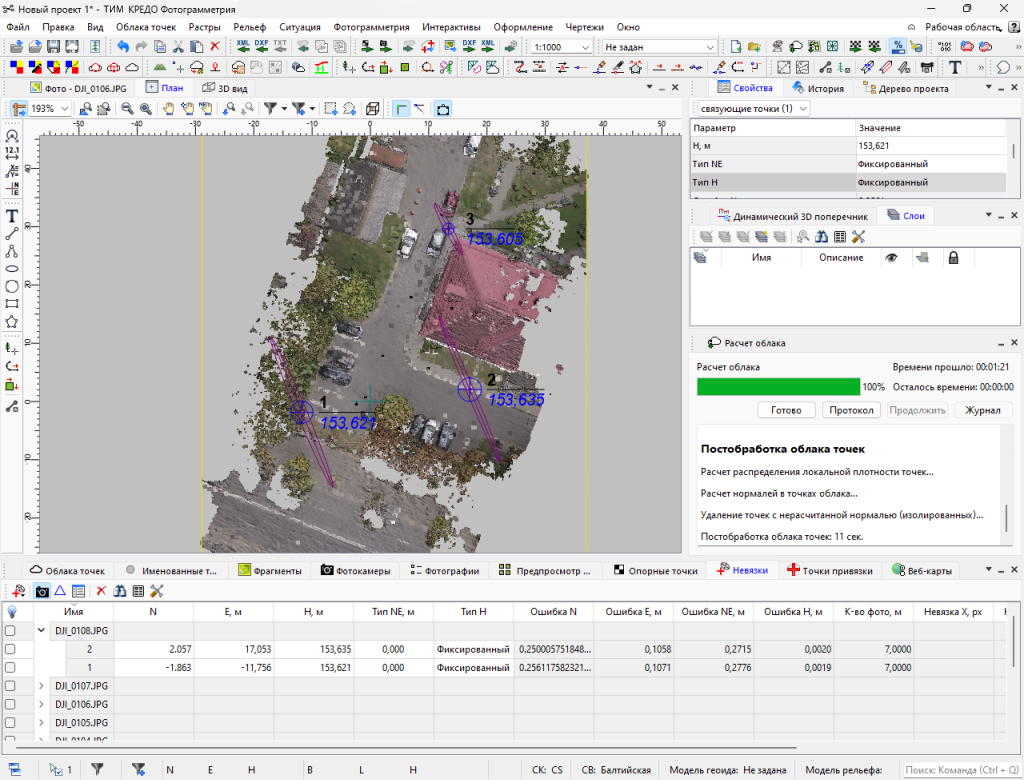The image size is (1024, 780).
Task: Click the green calculation progress bar
Action: (x=778, y=387)
